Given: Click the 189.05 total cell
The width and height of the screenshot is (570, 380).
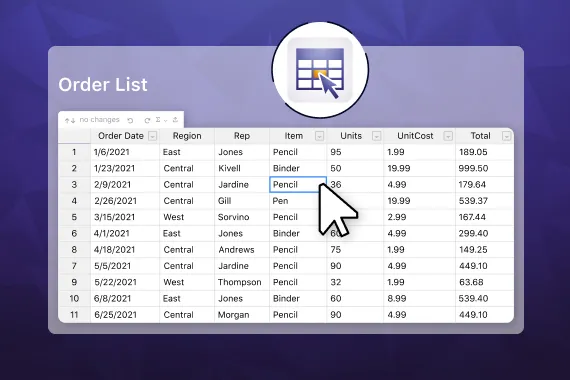Looking at the screenshot, I should coord(485,152).
